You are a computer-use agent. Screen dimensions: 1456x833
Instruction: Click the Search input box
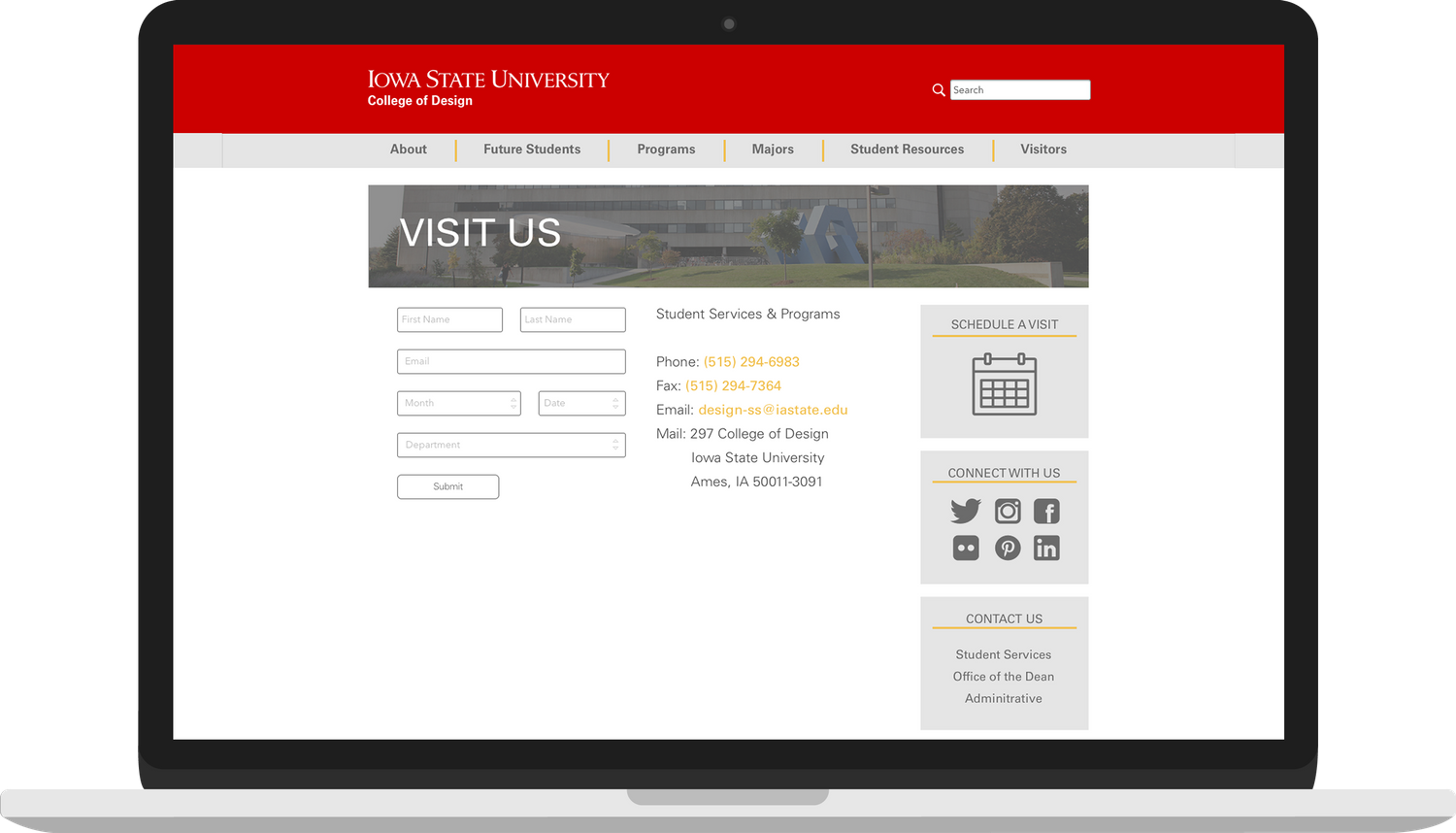pyautogui.click(x=1020, y=90)
